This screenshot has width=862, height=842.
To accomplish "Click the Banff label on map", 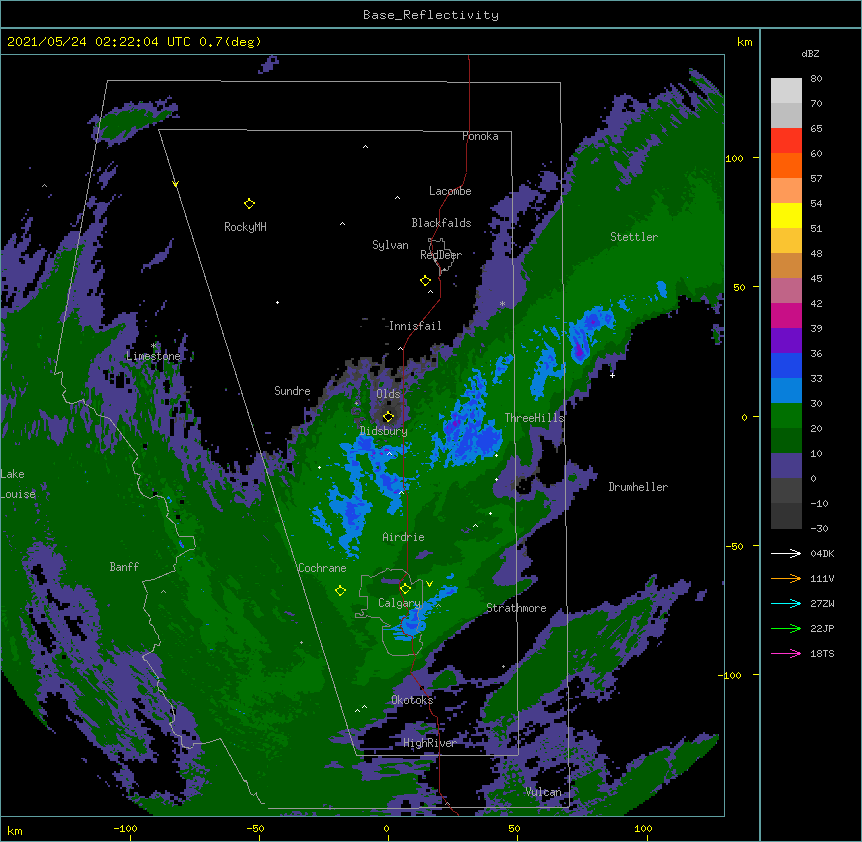I will [x=124, y=567].
